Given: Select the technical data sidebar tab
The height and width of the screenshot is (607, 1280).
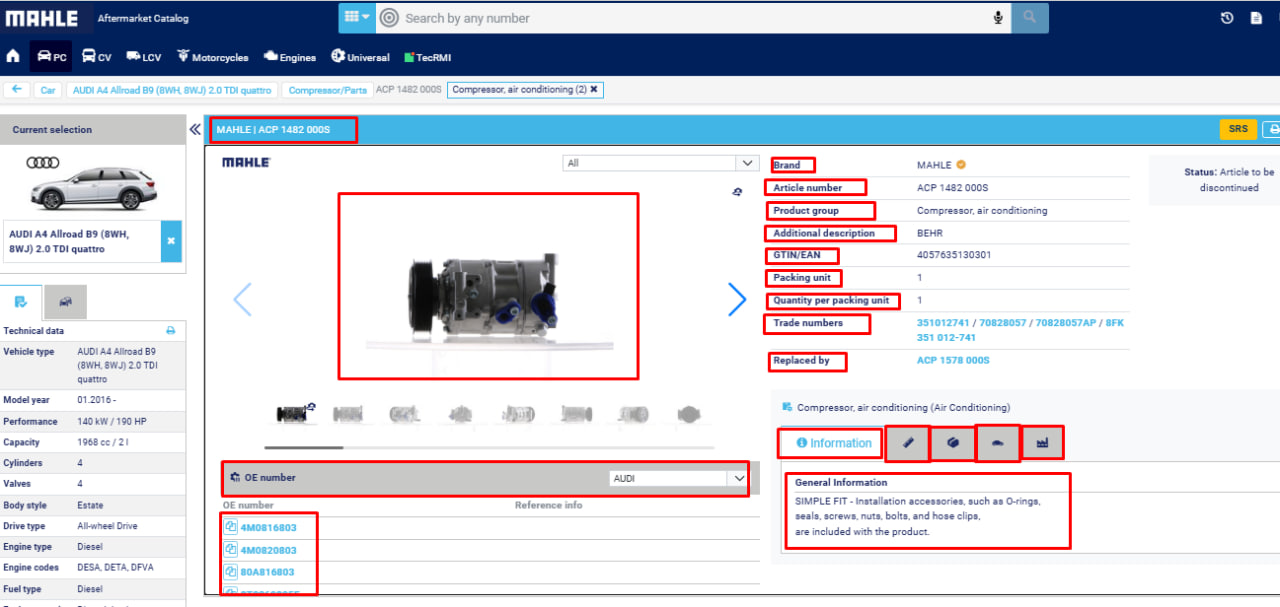Looking at the screenshot, I should (21, 301).
